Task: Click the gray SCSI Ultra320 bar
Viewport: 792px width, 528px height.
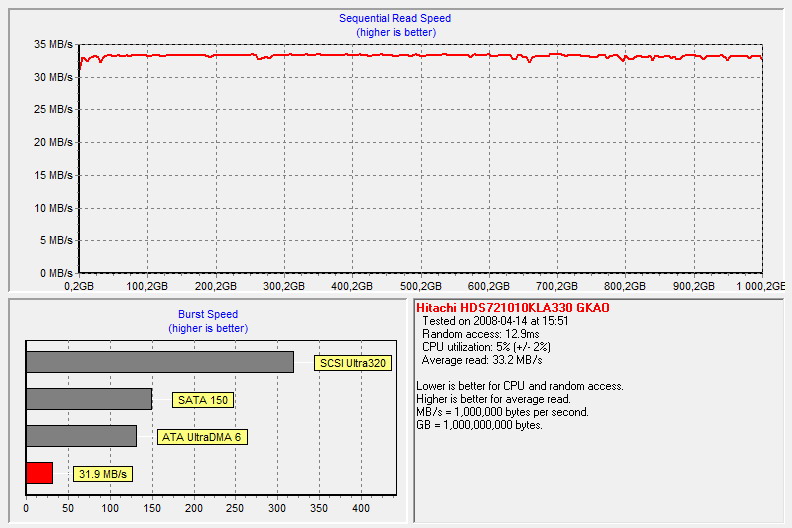Action: point(160,362)
